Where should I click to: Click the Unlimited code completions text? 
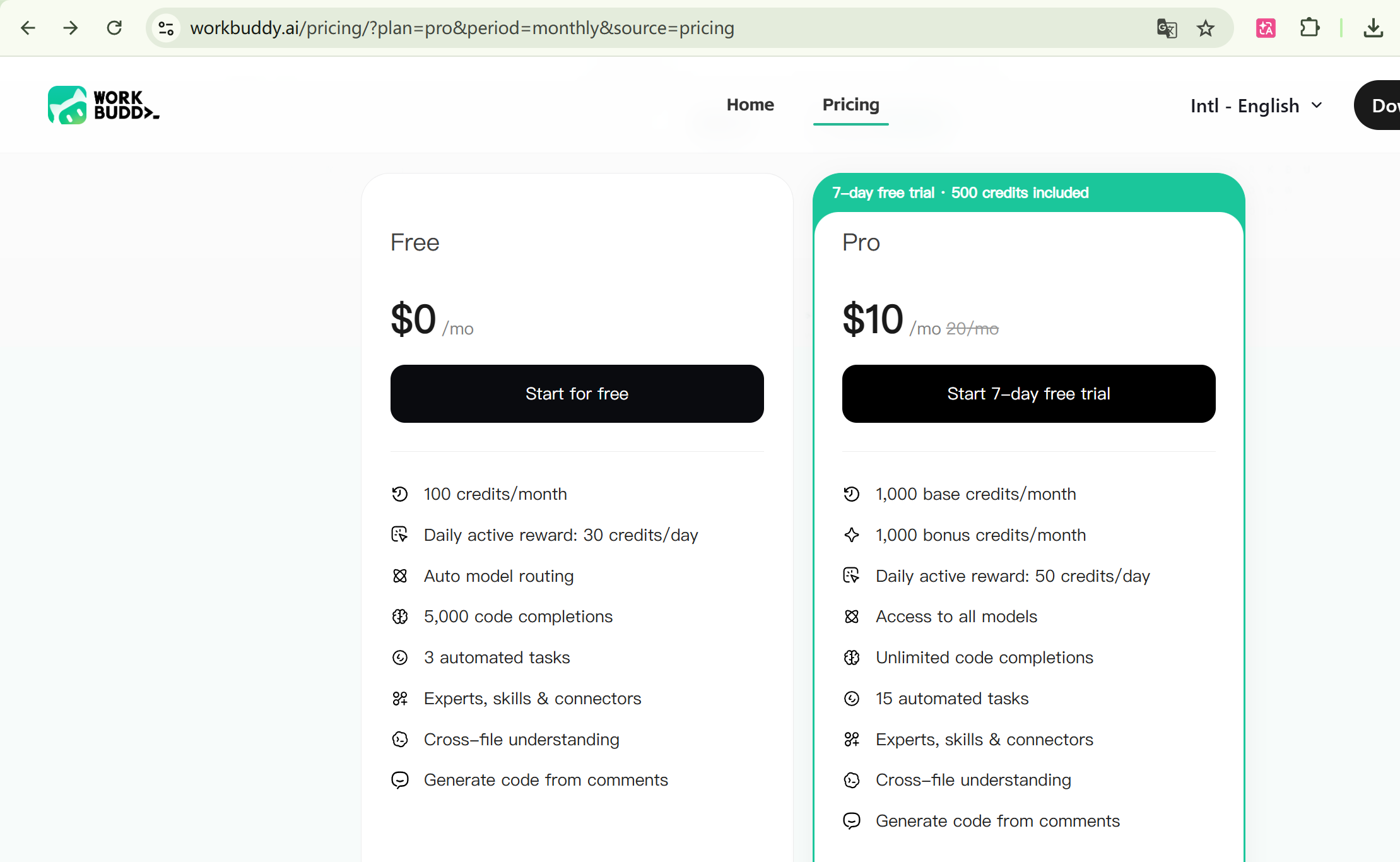[984, 658]
